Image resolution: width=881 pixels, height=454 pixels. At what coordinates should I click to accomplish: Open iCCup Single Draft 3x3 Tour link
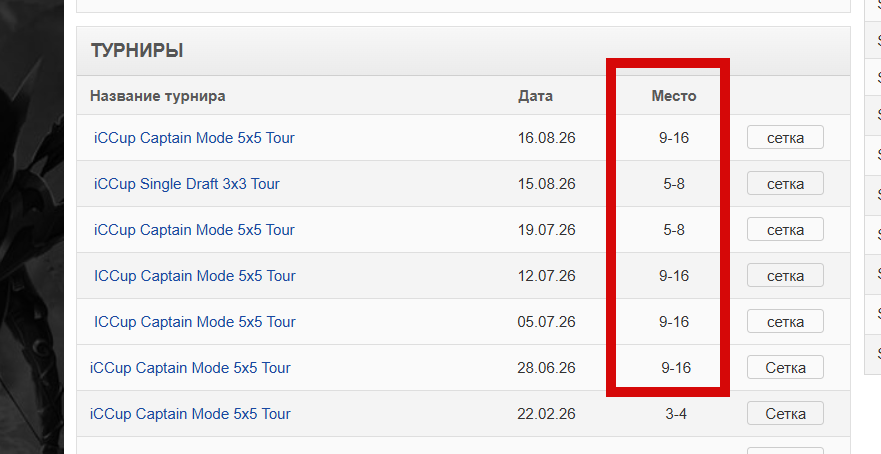[x=187, y=184]
